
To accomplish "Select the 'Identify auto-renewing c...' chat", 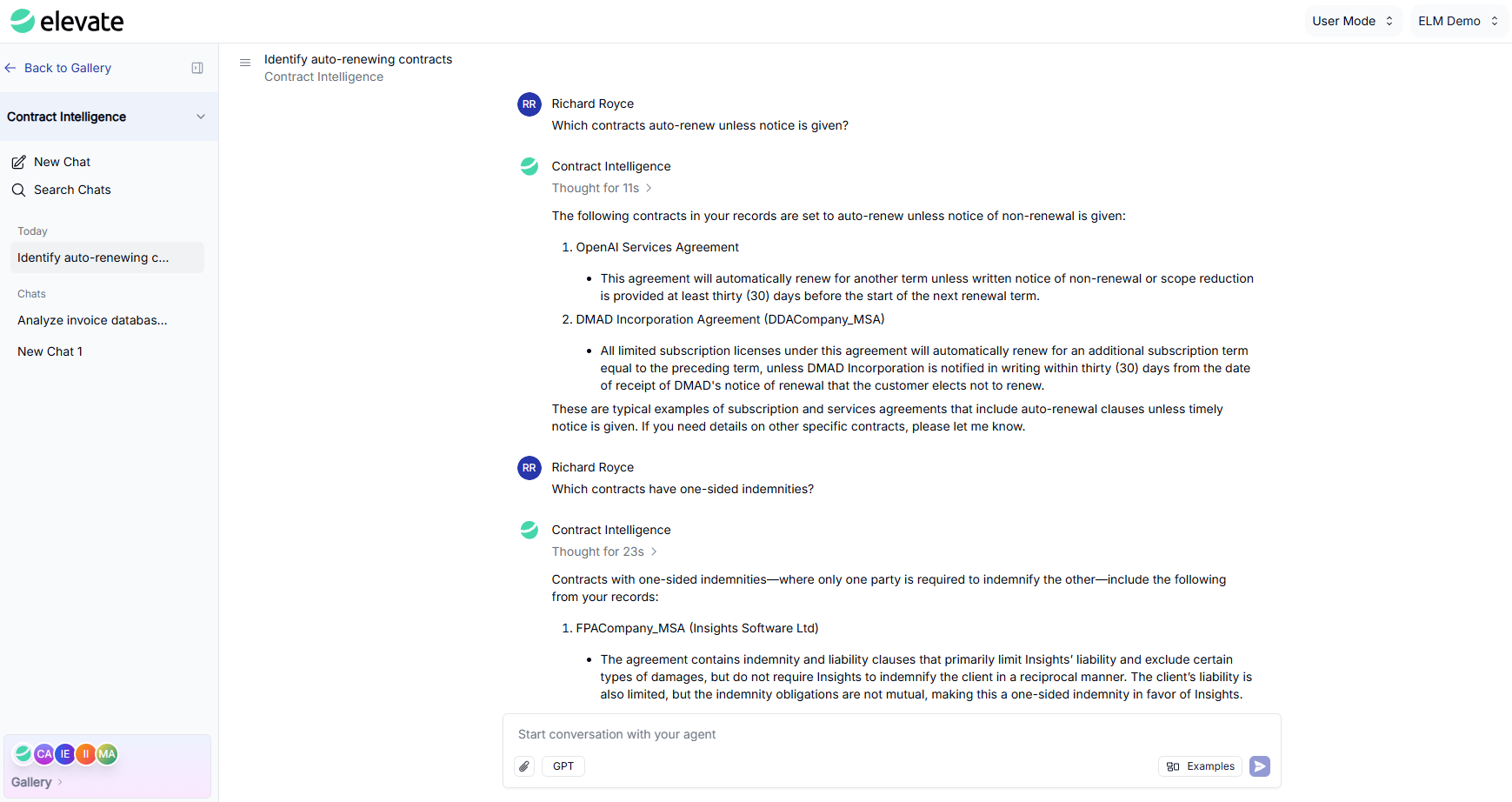I will coord(93,257).
